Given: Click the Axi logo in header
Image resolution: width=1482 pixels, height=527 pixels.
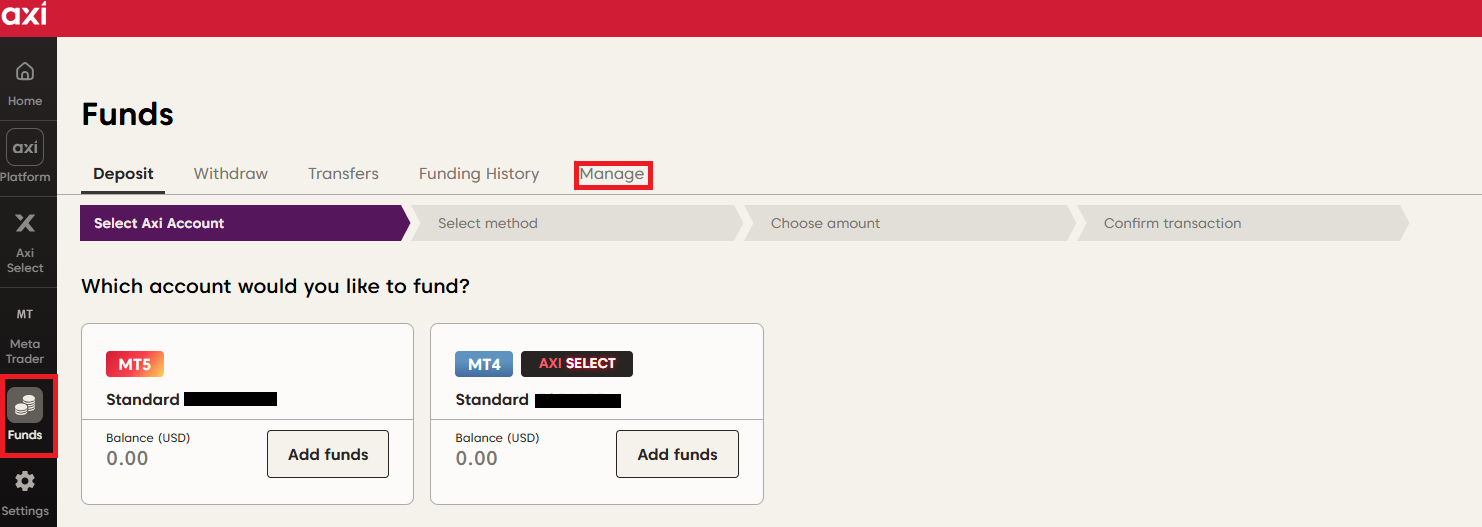Looking at the screenshot, I should (24, 15).
